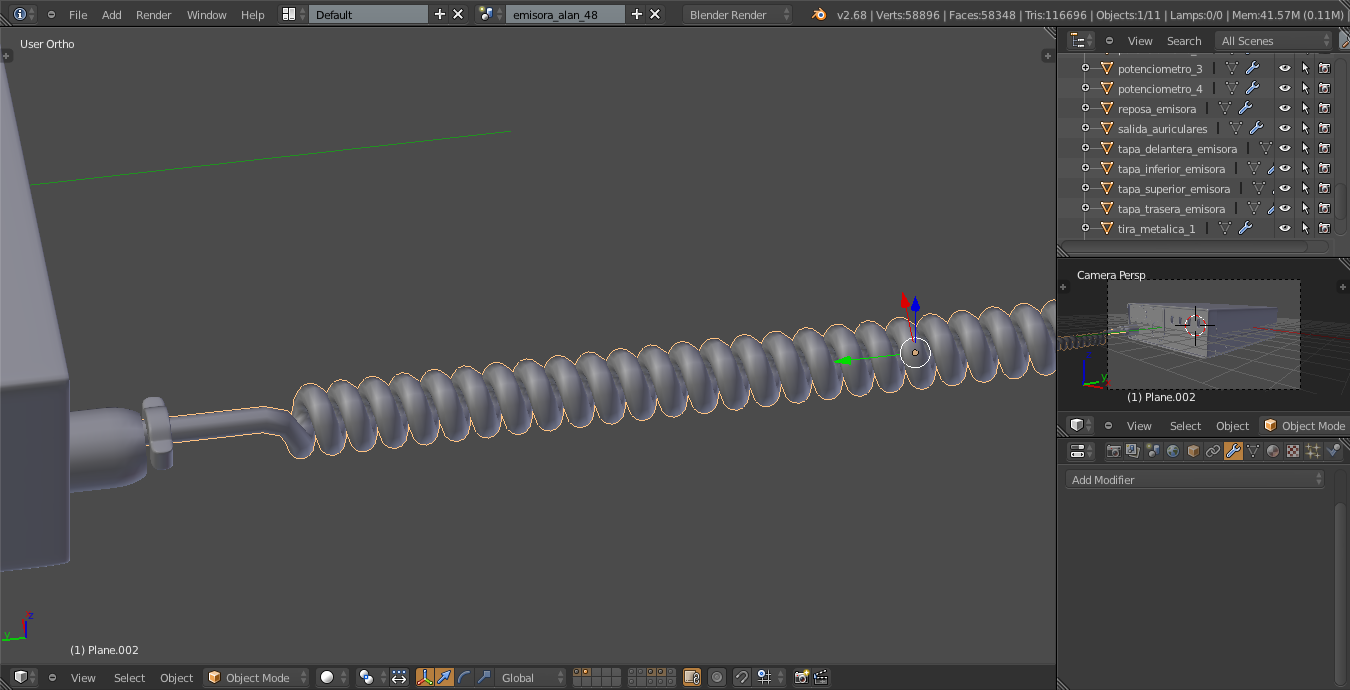Open the World properties tab (globe icon)
Image resolution: width=1350 pixels, height=690 pixels.
click(1173, 451)
